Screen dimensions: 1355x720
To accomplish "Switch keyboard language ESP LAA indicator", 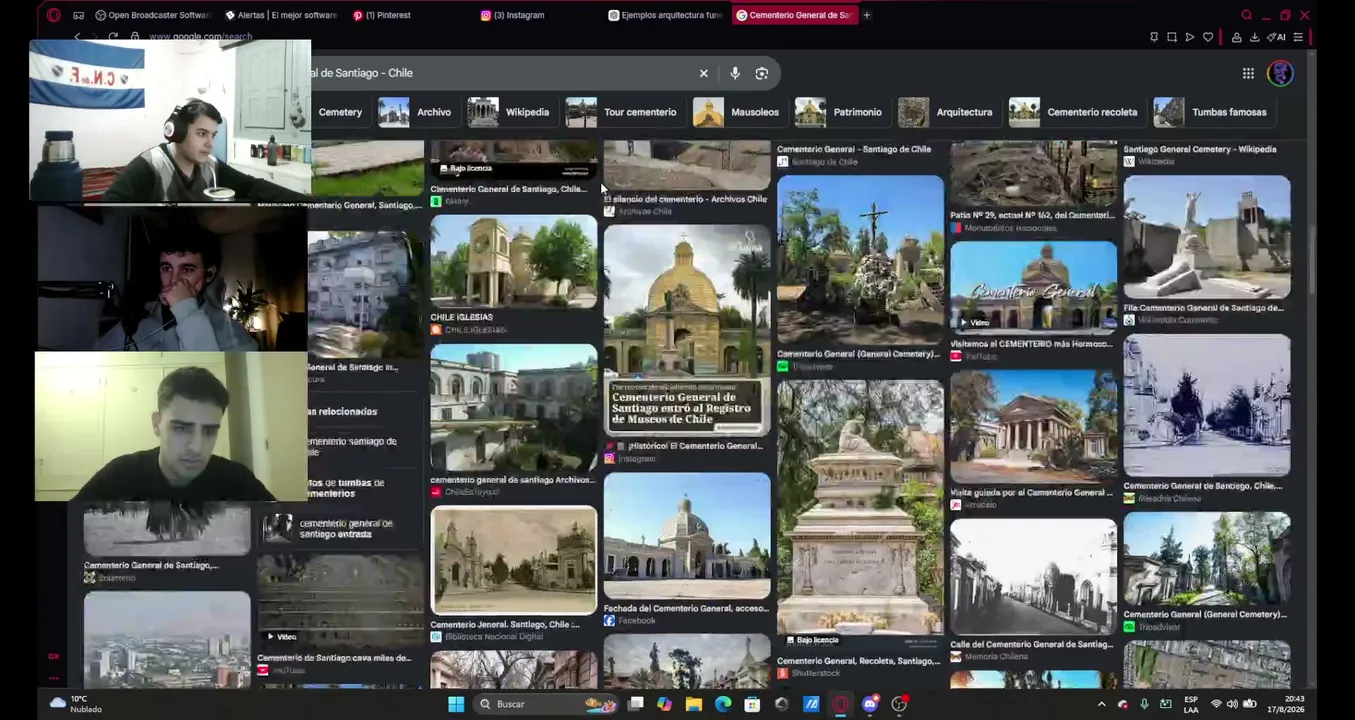I will point(1191,704).
